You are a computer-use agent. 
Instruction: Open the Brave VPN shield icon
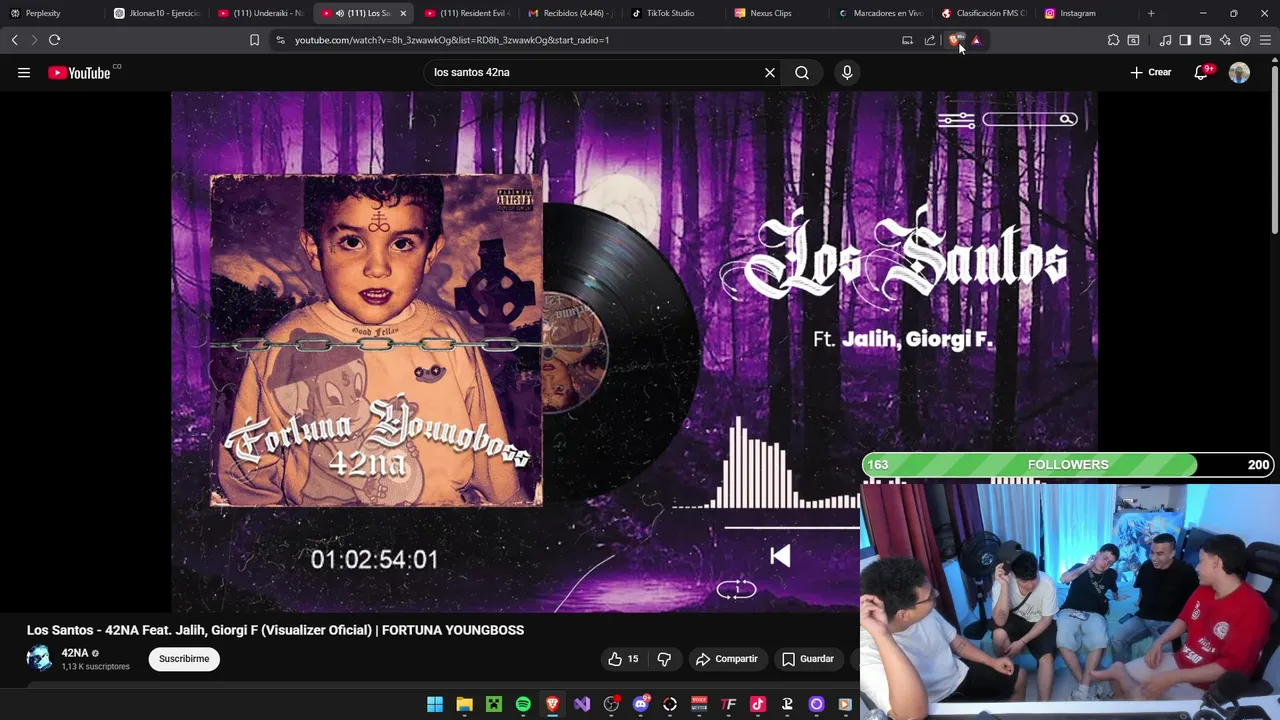[x=1245, y=40]
